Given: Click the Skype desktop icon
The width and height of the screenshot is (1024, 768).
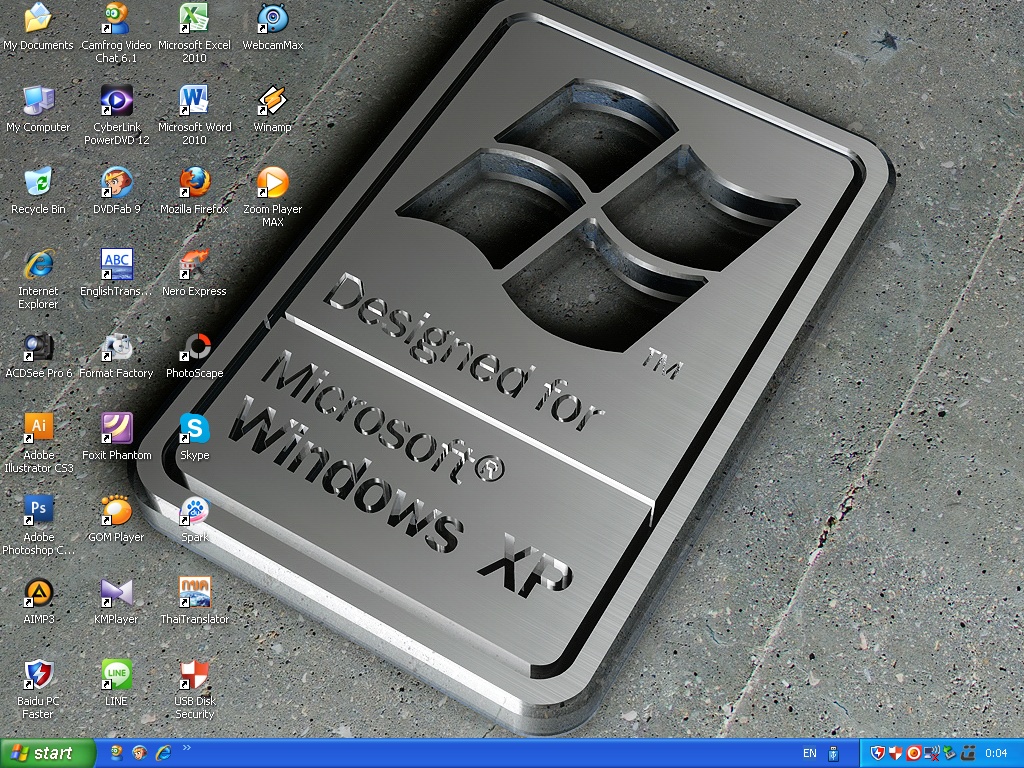Looking at the screenshot, I should (x=194, y=430).
